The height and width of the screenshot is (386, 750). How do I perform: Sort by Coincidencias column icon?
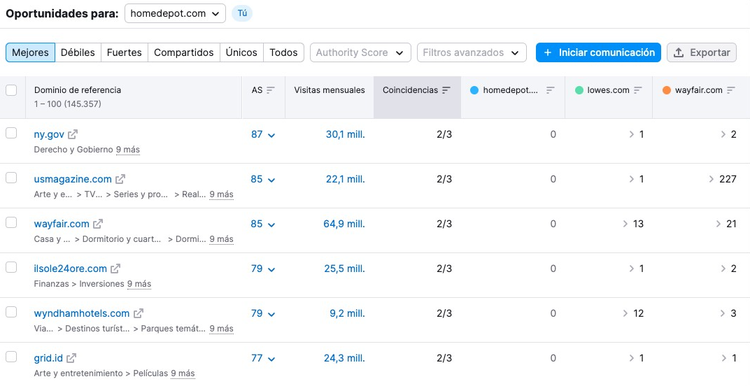click(x=446, y=90)
